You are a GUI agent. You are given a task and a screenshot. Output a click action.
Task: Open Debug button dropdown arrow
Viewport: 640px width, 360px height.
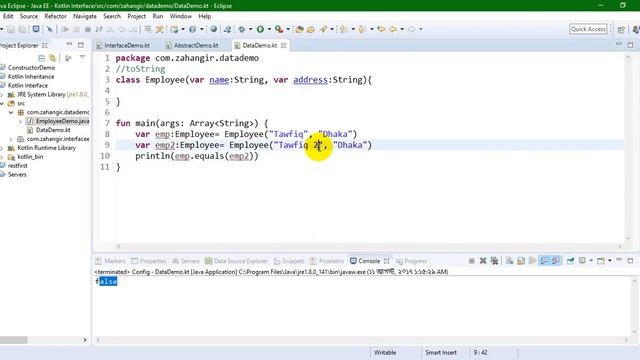point(251,29)
